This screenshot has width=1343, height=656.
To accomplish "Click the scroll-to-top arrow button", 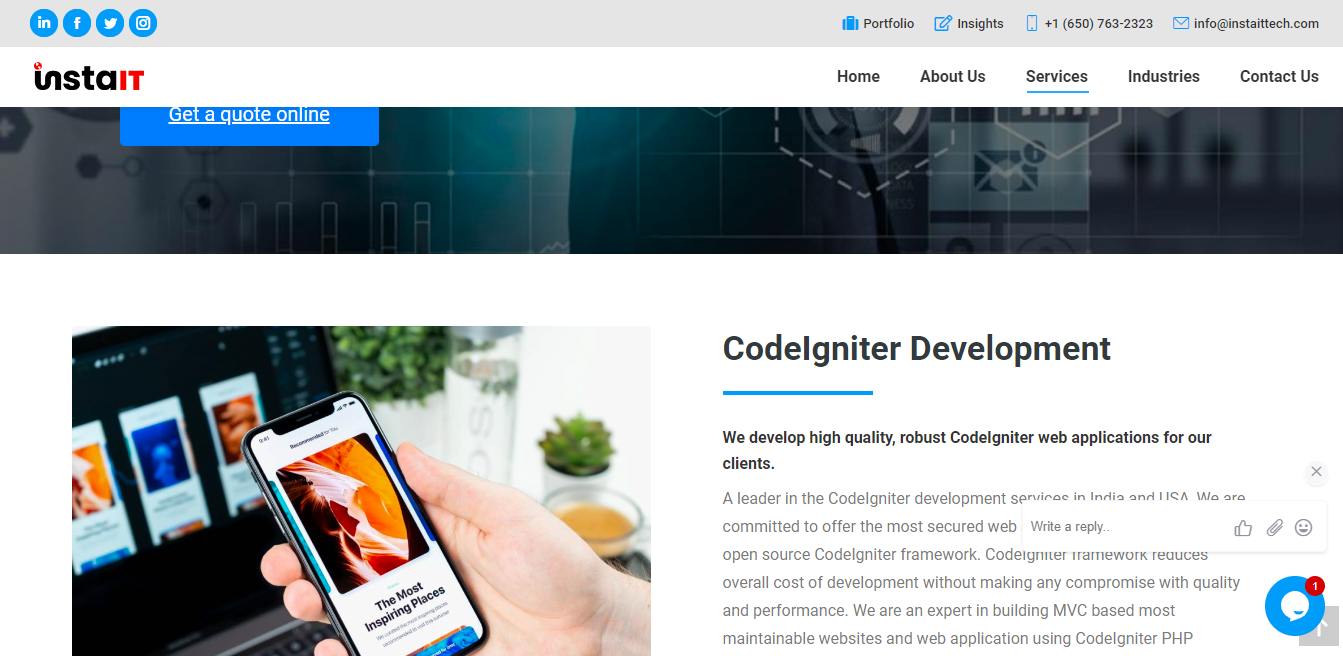I will point(1319,626).
